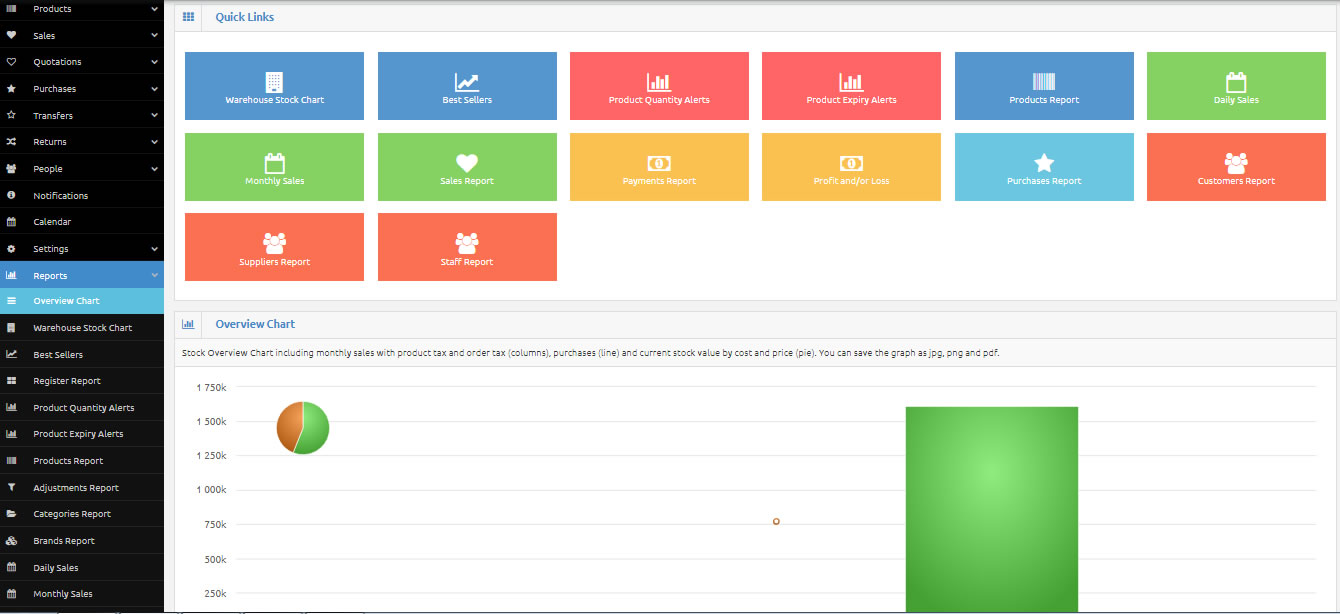Open the Product Quantity Alerts tile
Image resolution: width=1340 pixels, height=614 pixels.
pos(659,87)
